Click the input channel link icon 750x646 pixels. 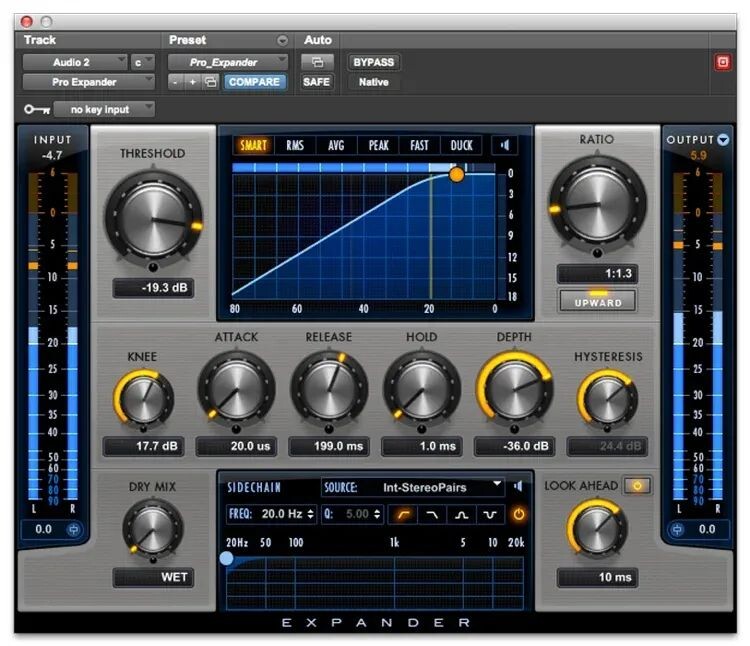coord(73,529)
